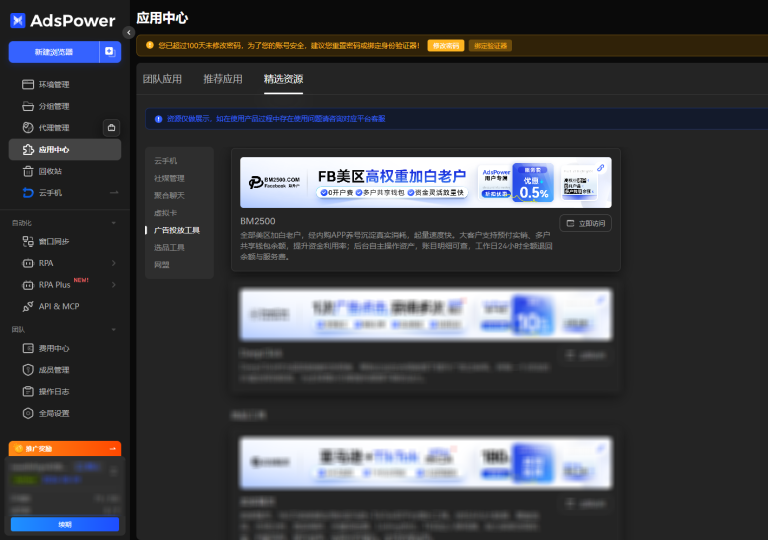Collapse the 自动化 section
This screenshot has height=540, width=768.
(114, 223)
